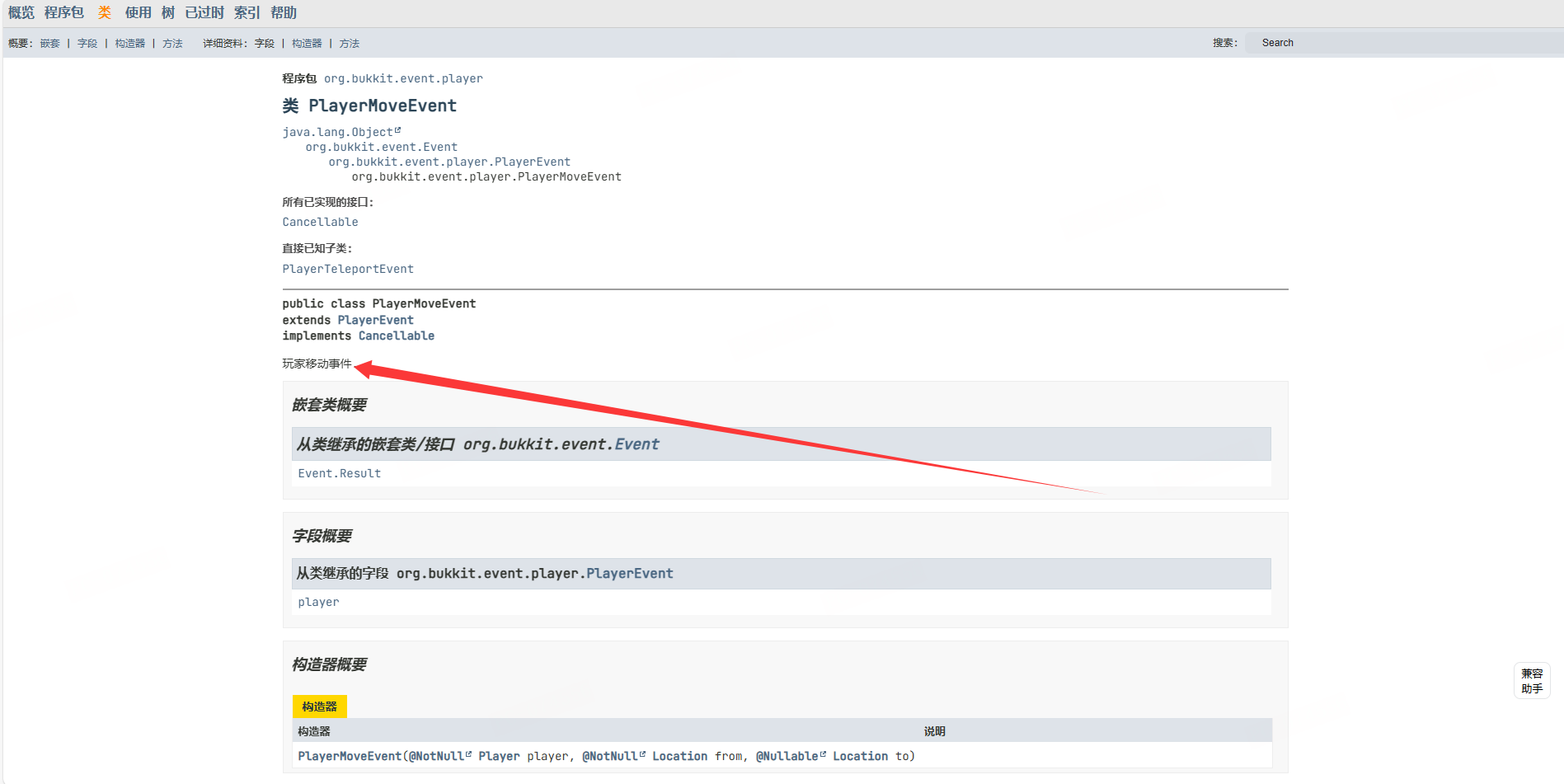Open the 索引 index page
This screenshot has width=1564, height=784.
click(247, 12)
